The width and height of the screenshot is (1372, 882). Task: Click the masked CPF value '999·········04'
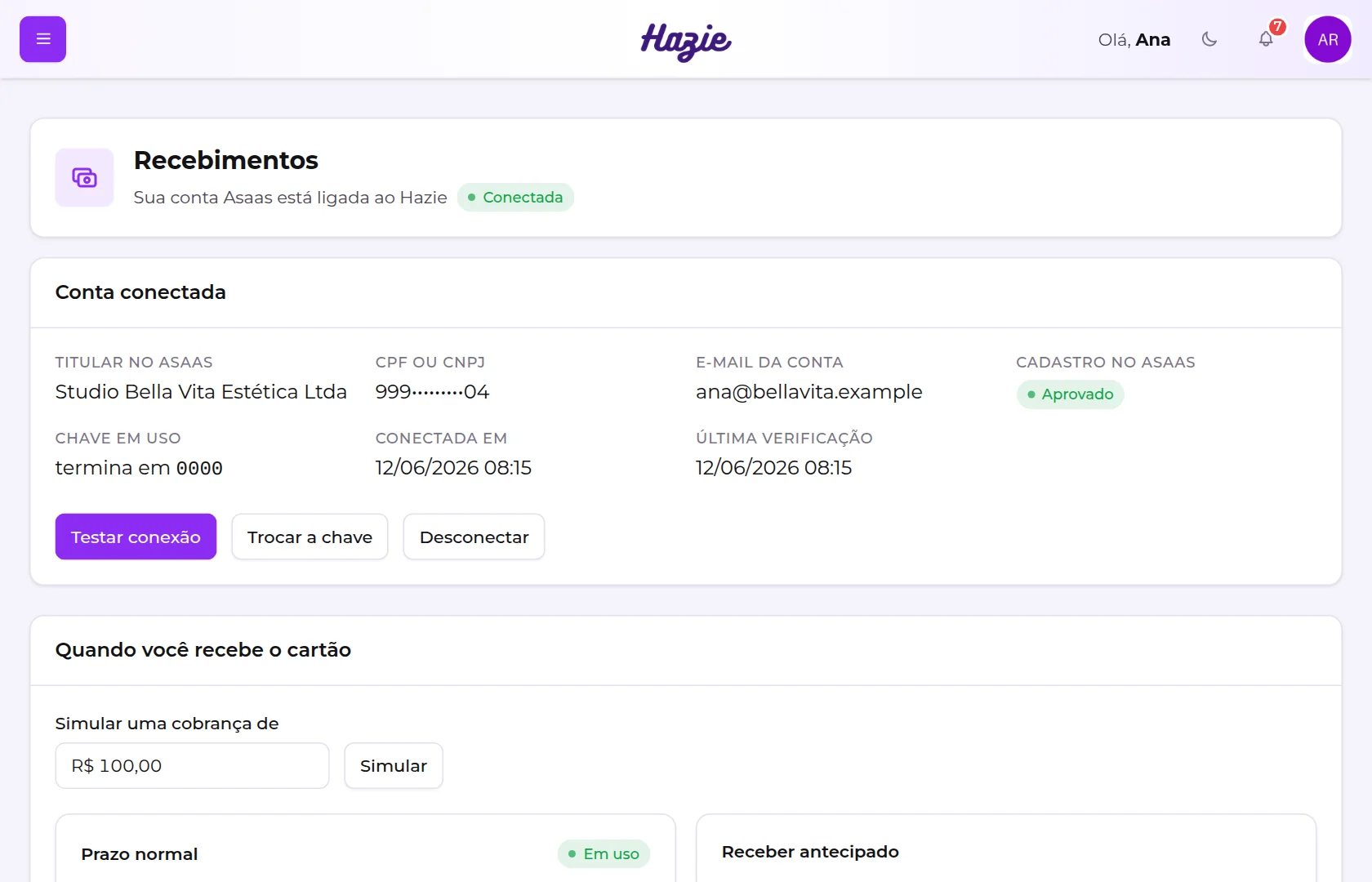pyautogui.click(x=432, y=392)
